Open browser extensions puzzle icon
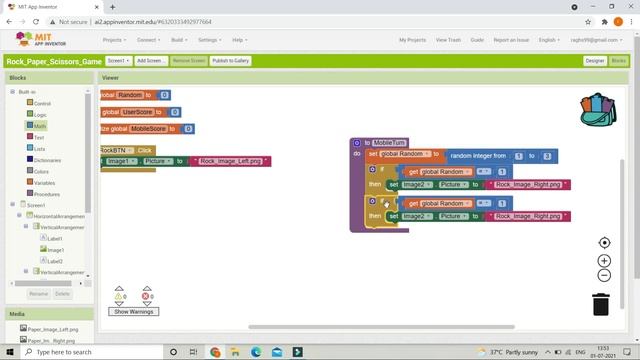 coord(604,22)
